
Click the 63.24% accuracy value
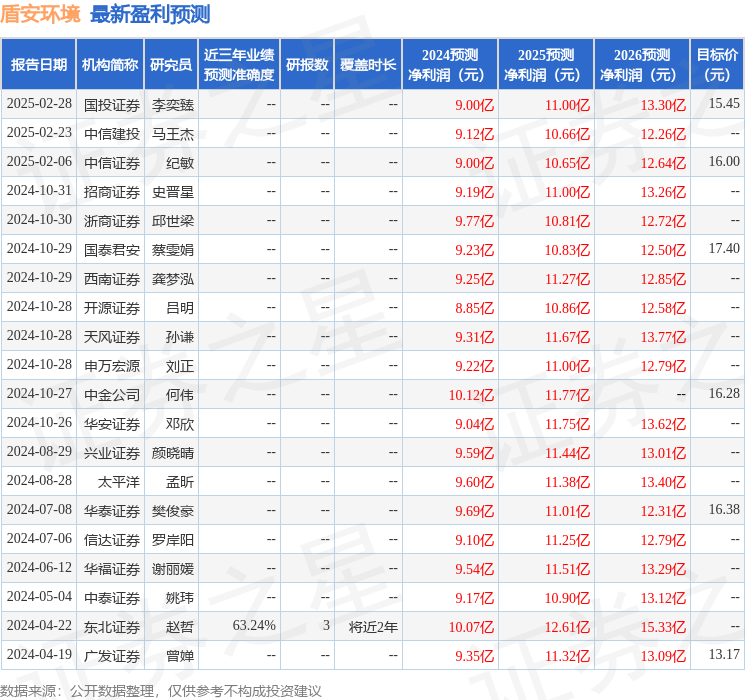click(x=254, y=625)
